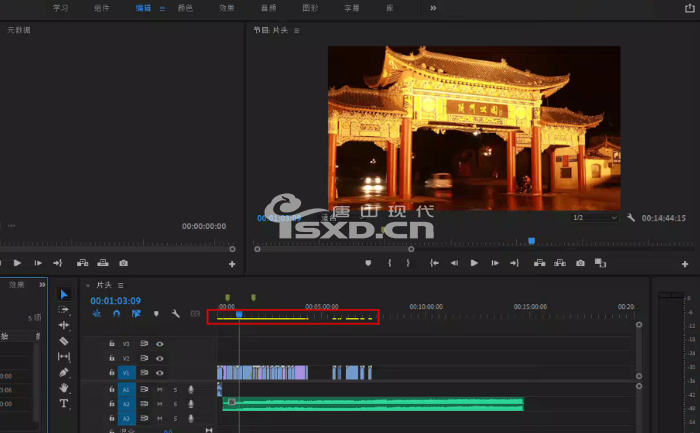Switch to 效果 workspace tab
Screen dimensions: 700x433
pyautogui.click(x=227, y=8)
